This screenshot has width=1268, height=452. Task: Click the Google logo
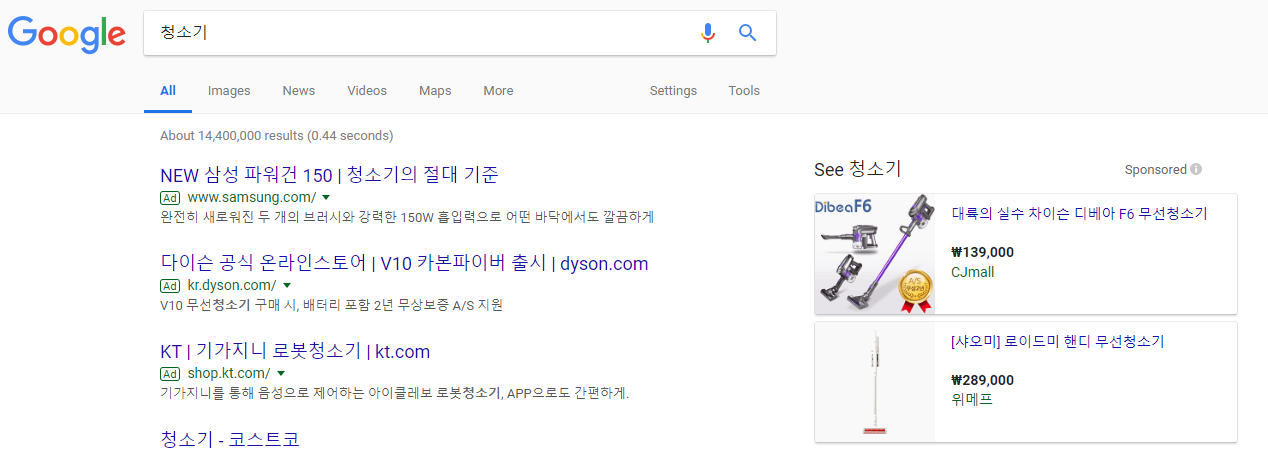(x=67, y=34)
